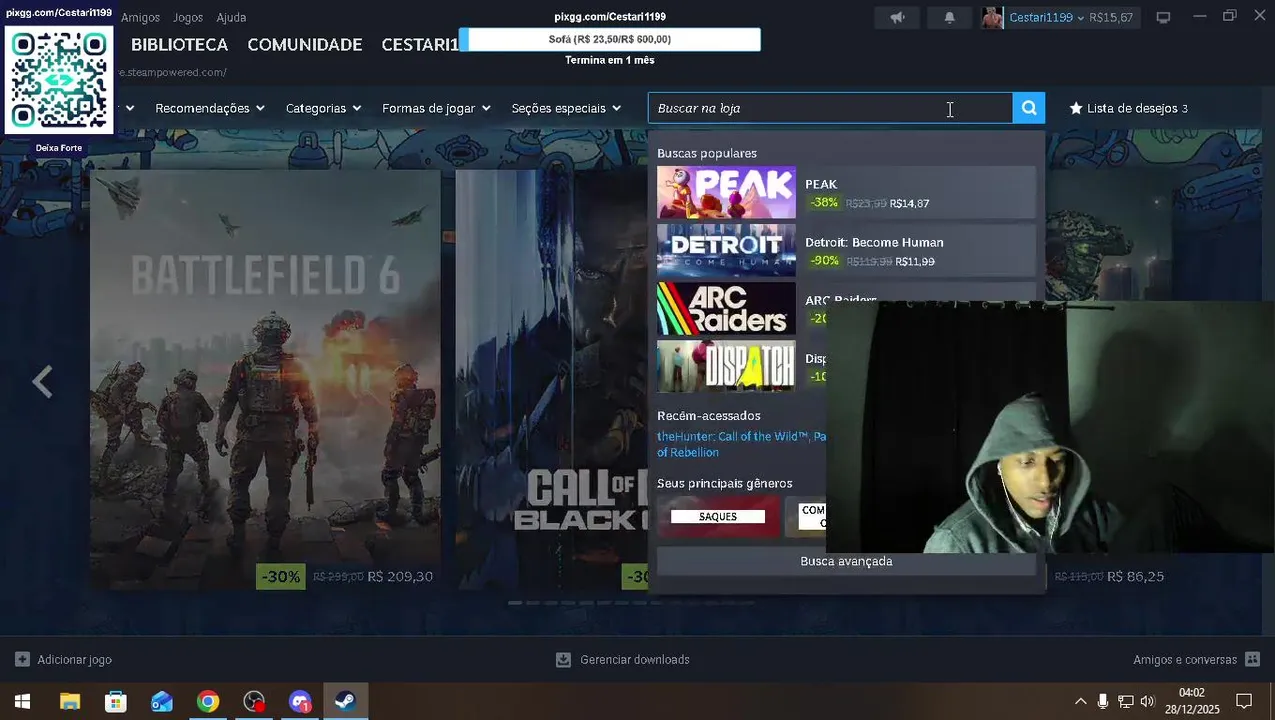
Task: Click the wallet balance R$15,67
Action: tap(1111, 17)
